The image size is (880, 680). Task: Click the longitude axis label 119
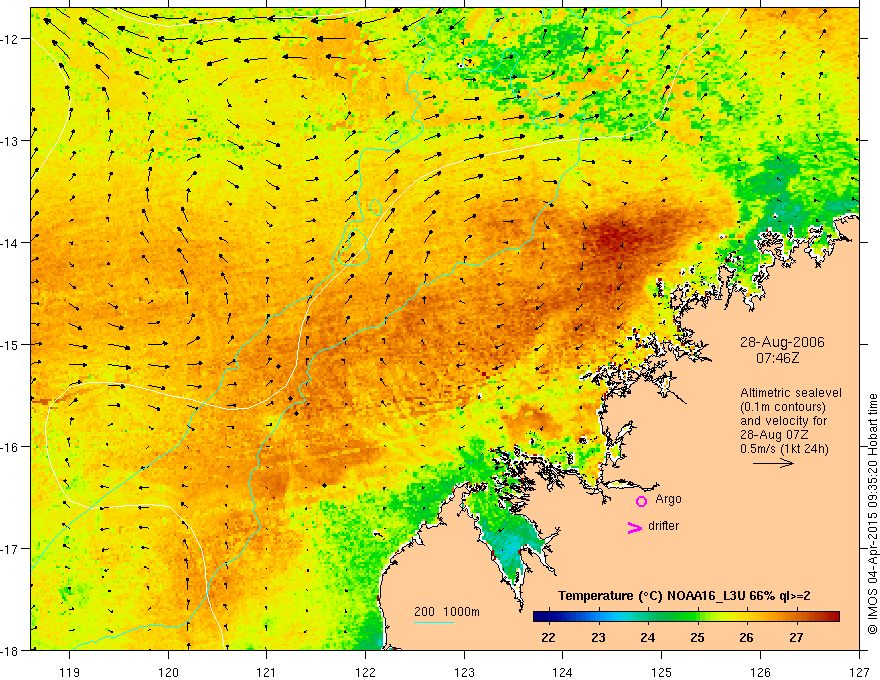click(x=70, y=672)
